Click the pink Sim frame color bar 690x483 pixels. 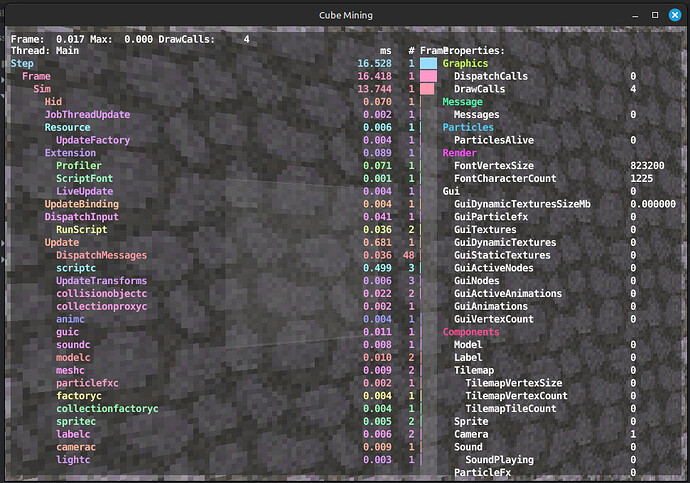pos(428,89)
